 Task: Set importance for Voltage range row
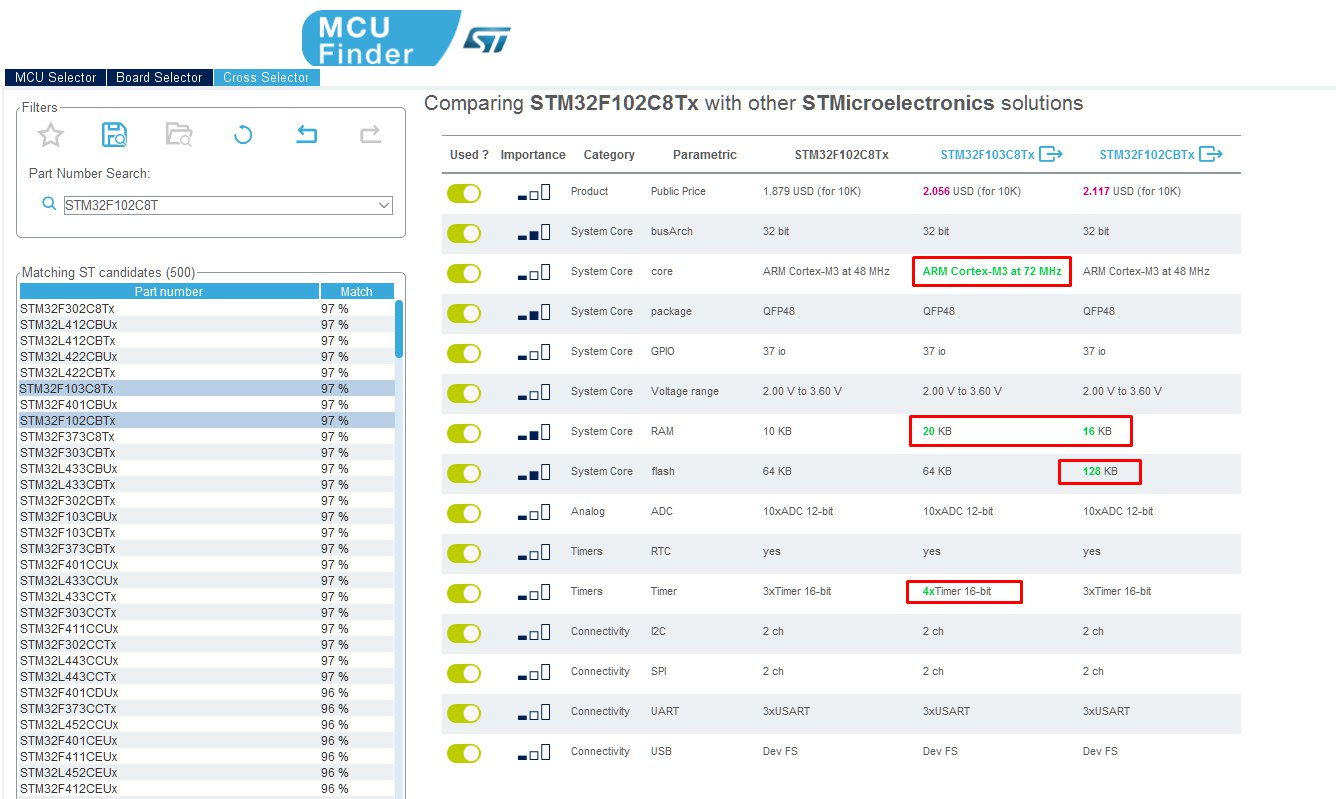534,392
